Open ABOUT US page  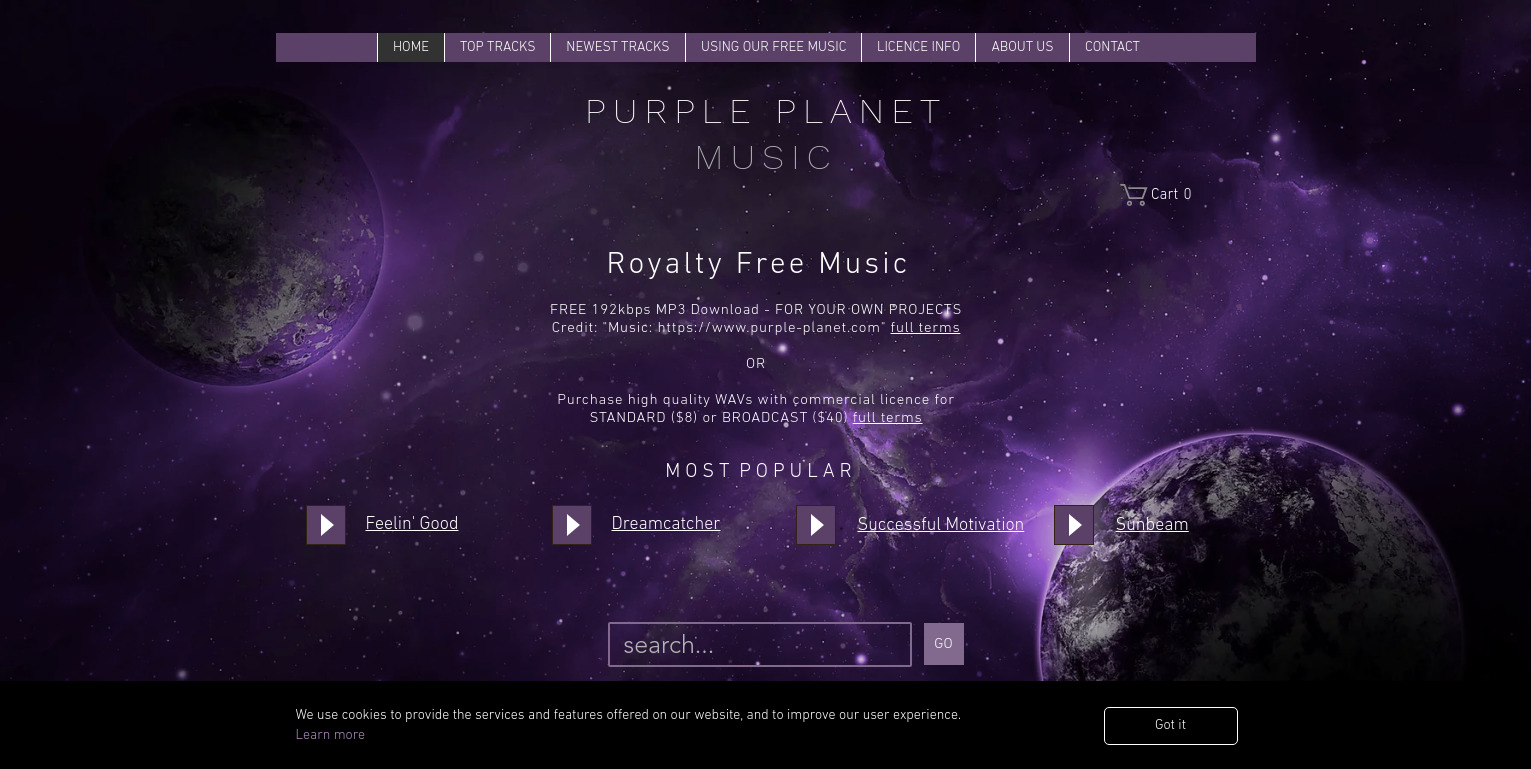[1022, 47]
